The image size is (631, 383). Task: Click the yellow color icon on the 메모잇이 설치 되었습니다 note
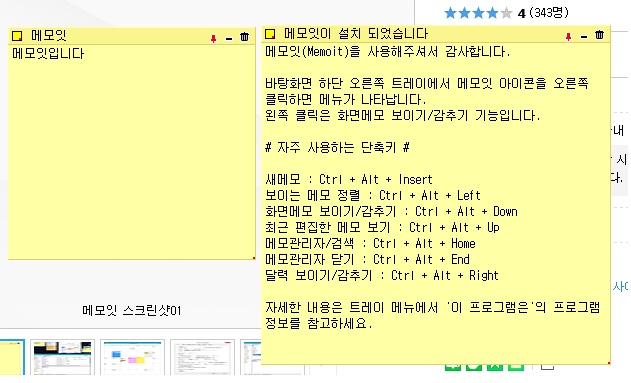pyautogui.click(x=270, y=34)
